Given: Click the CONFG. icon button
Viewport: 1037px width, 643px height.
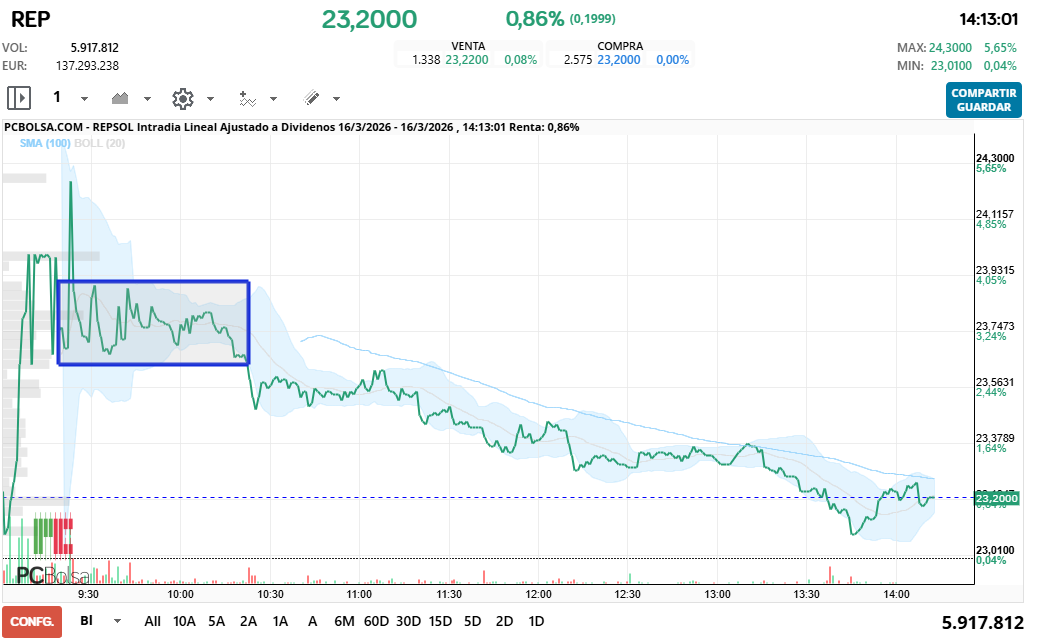Looking at the screenshot, I should coord(31,622).
